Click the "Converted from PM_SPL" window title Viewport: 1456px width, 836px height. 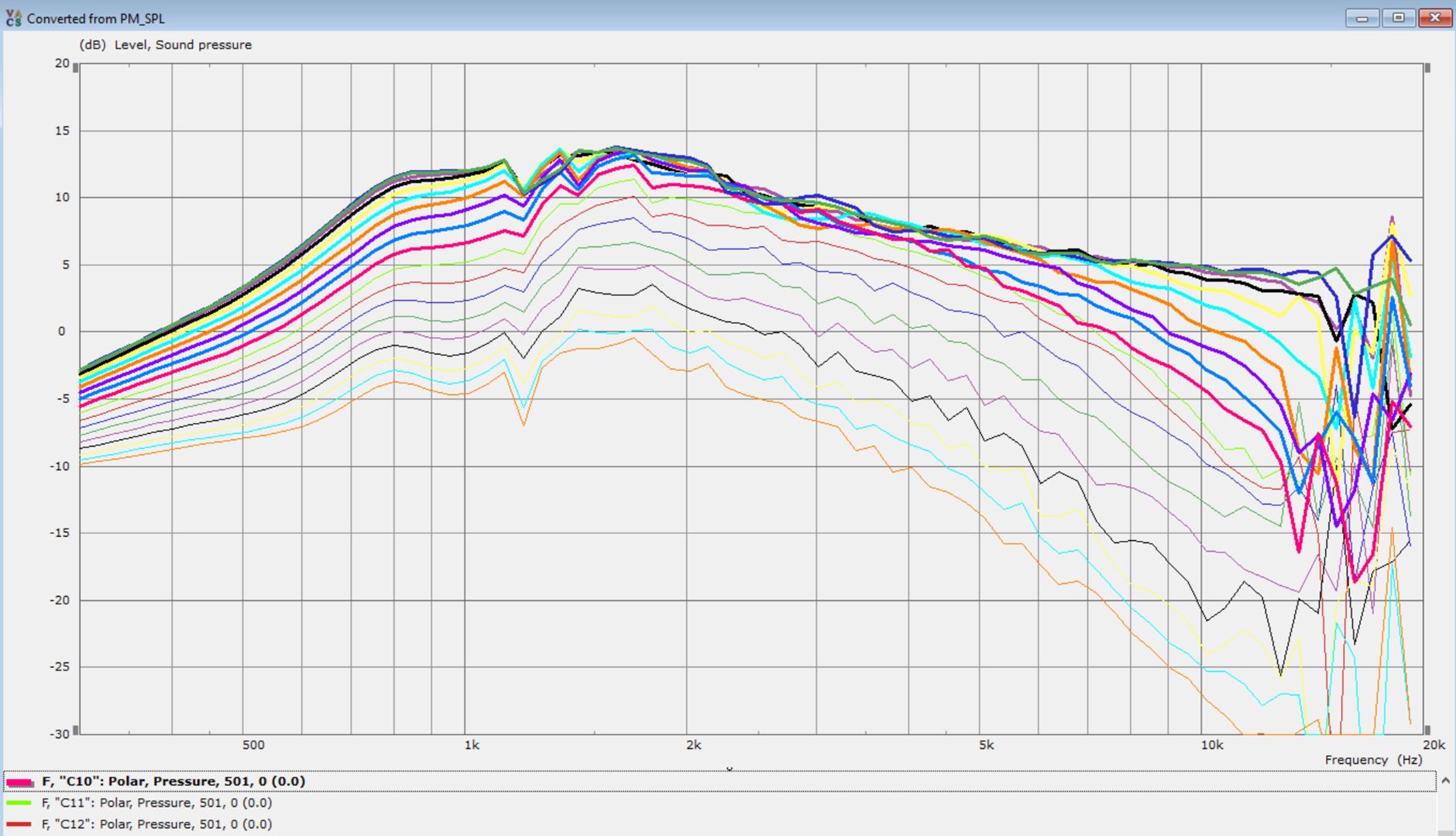coord(95,19)
